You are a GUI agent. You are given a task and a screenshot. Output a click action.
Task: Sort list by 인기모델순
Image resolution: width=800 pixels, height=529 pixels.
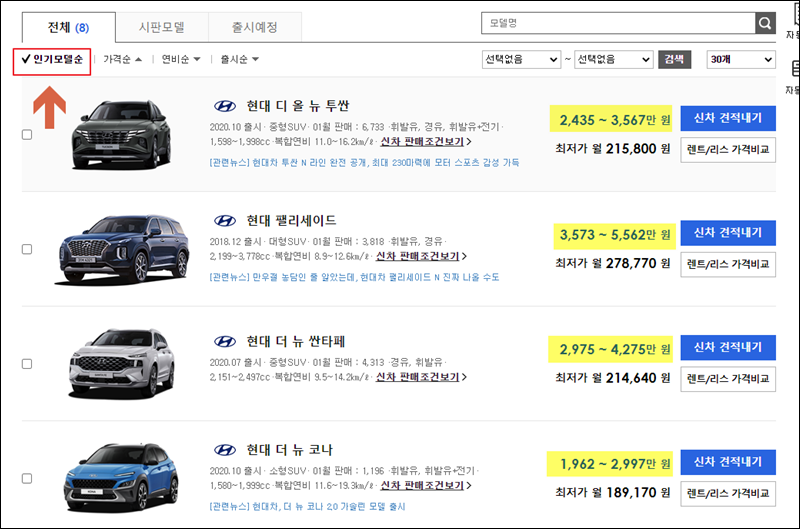pyautogui.click(x=52, y=59)
